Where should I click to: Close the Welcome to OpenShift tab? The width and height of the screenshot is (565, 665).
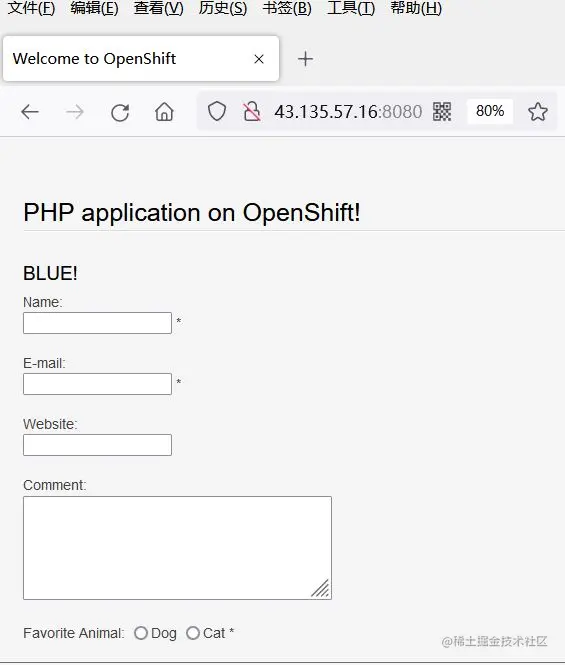[x=259, y=59]
